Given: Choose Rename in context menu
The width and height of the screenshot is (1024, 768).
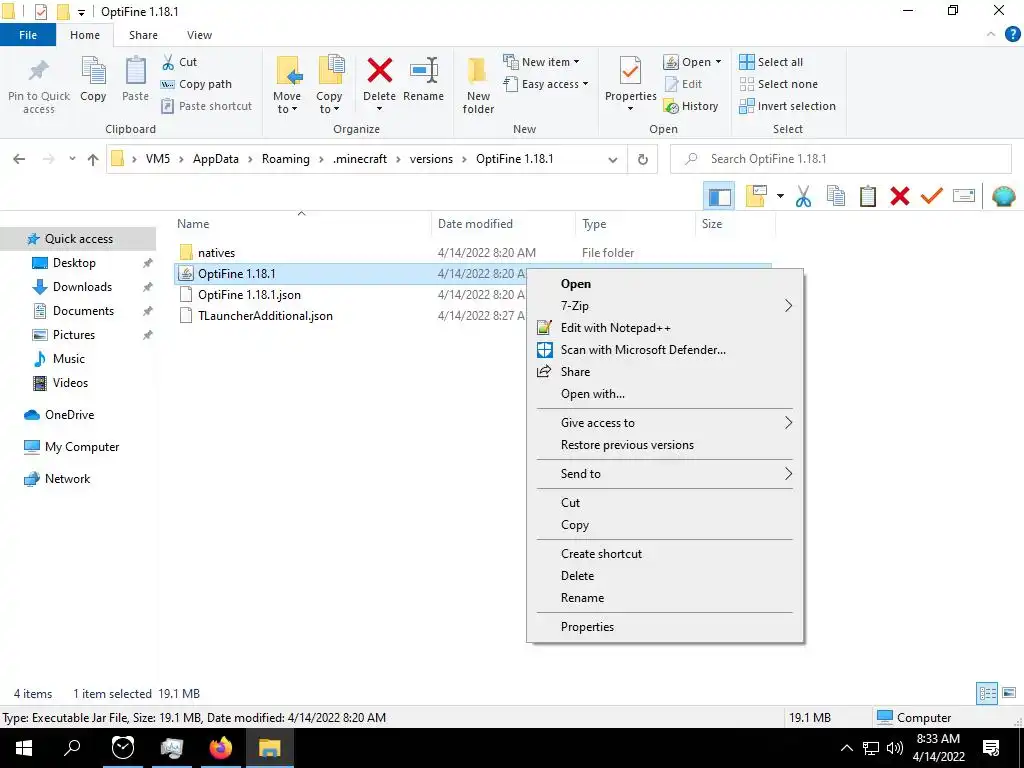Looking at the screenshot, I should 664,598.
